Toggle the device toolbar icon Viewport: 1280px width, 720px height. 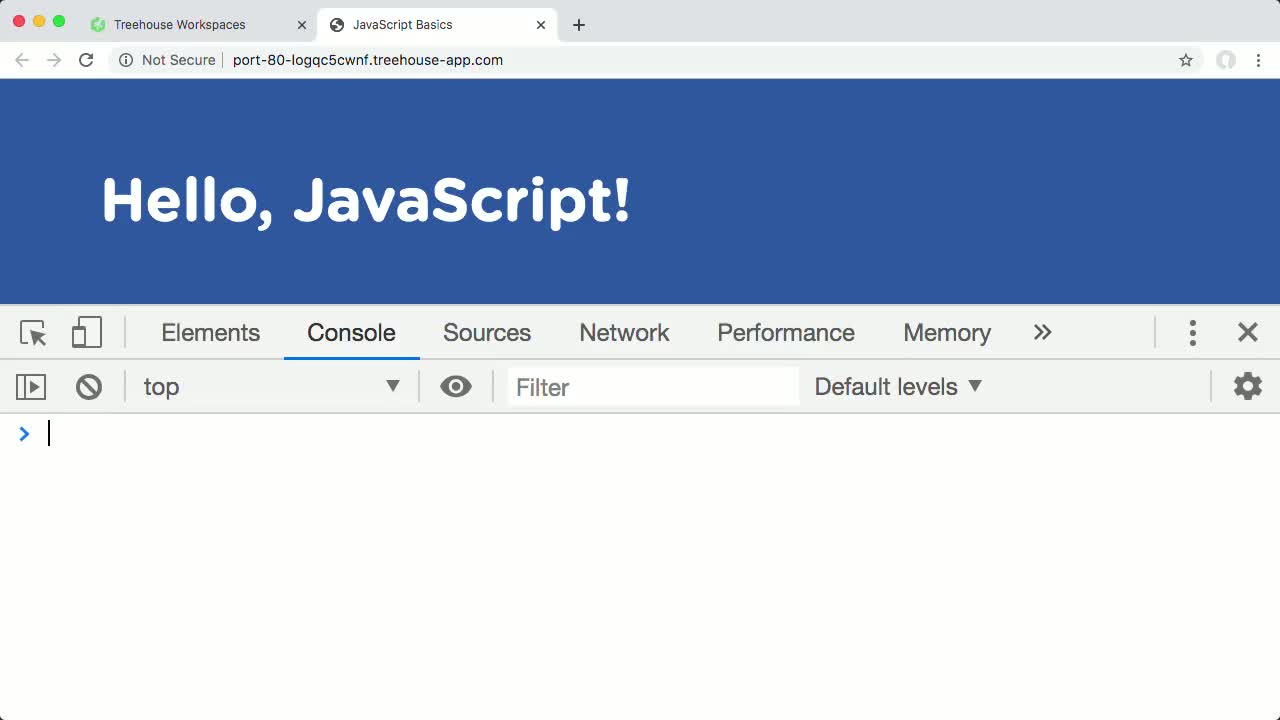coord(87,332)
